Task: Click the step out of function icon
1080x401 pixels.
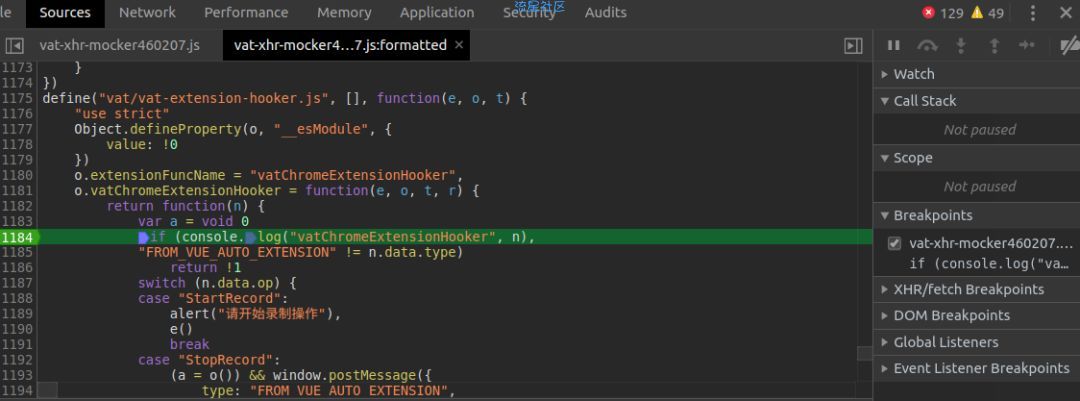Action: 994,45
